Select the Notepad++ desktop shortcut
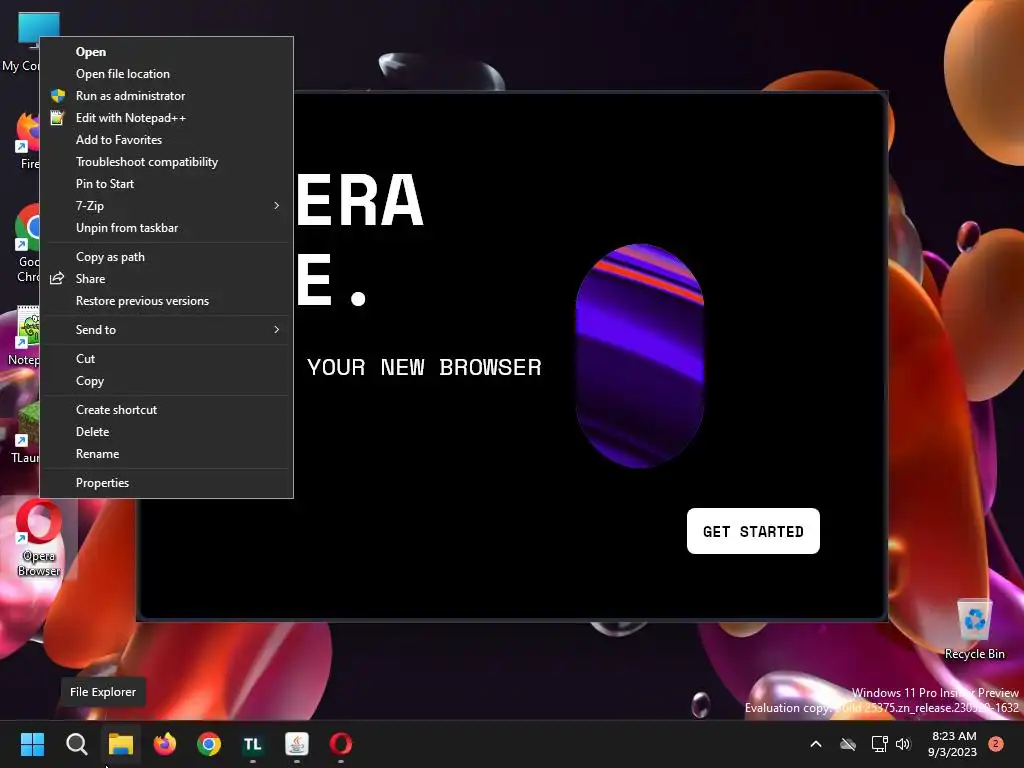 coord(23,336)
